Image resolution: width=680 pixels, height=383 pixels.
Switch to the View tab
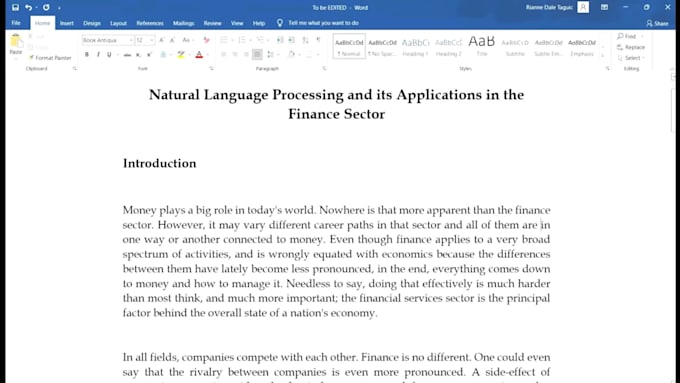click(x=237, y=23)
